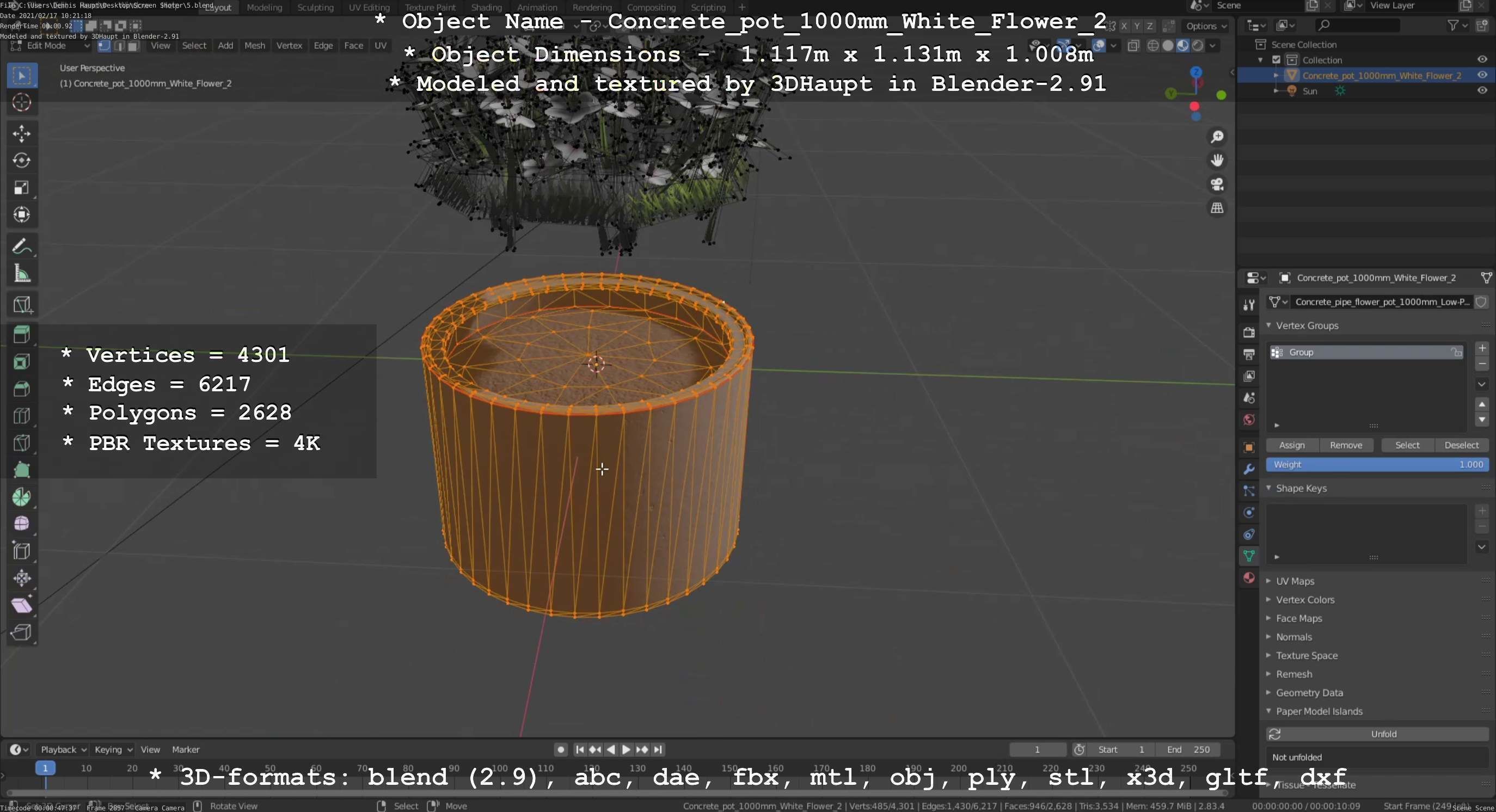
Task: Hide Concrete_pot_1000mm_White_Flower_2 in outliner
Action: tap(1481, 75)
